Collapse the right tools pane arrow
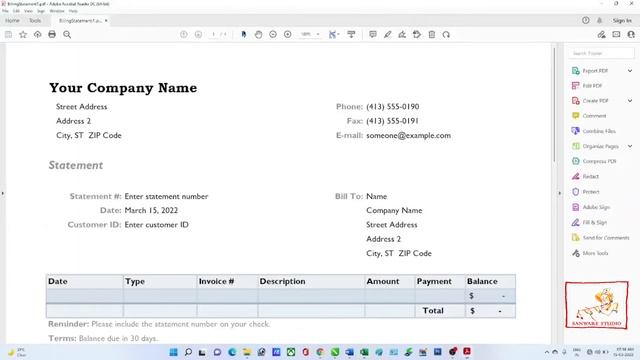 coord(560,193)
